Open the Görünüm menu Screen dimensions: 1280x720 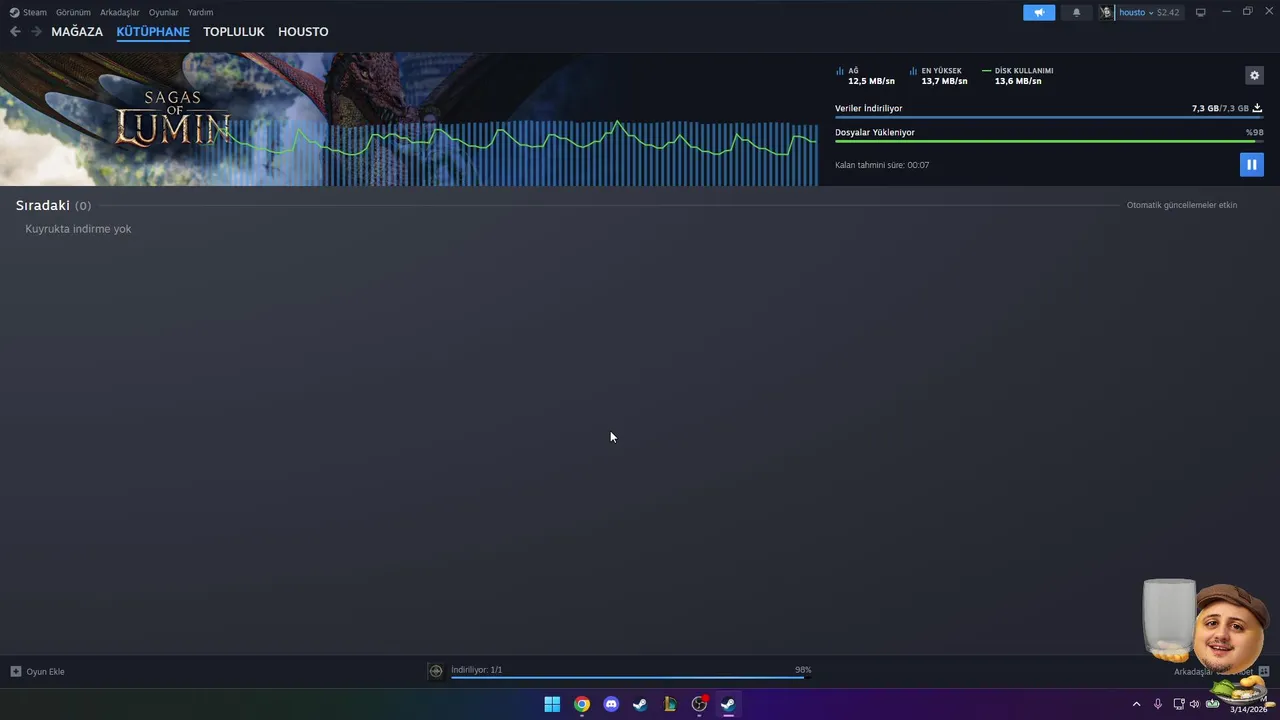click(x=73, y=12)
